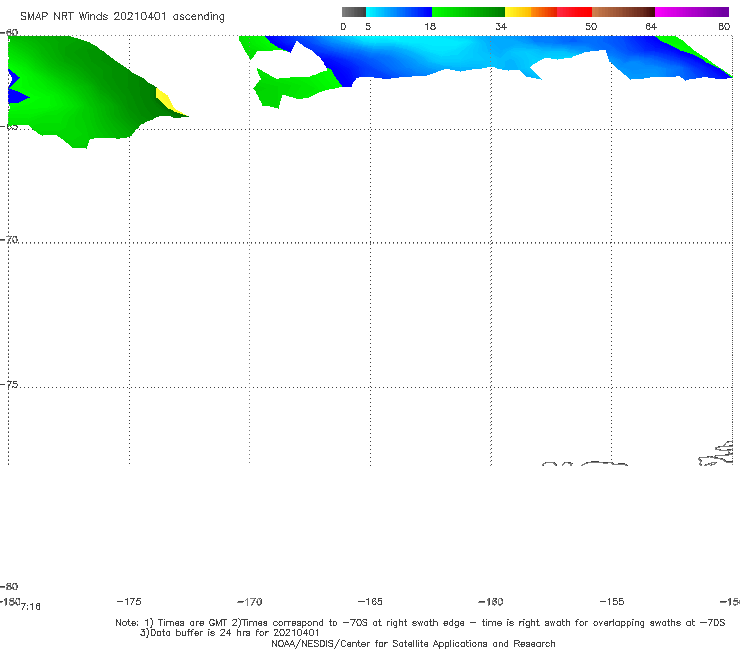
Task: Click the green wind blob near -170 longitude
Action: click(x=293, y=87)
